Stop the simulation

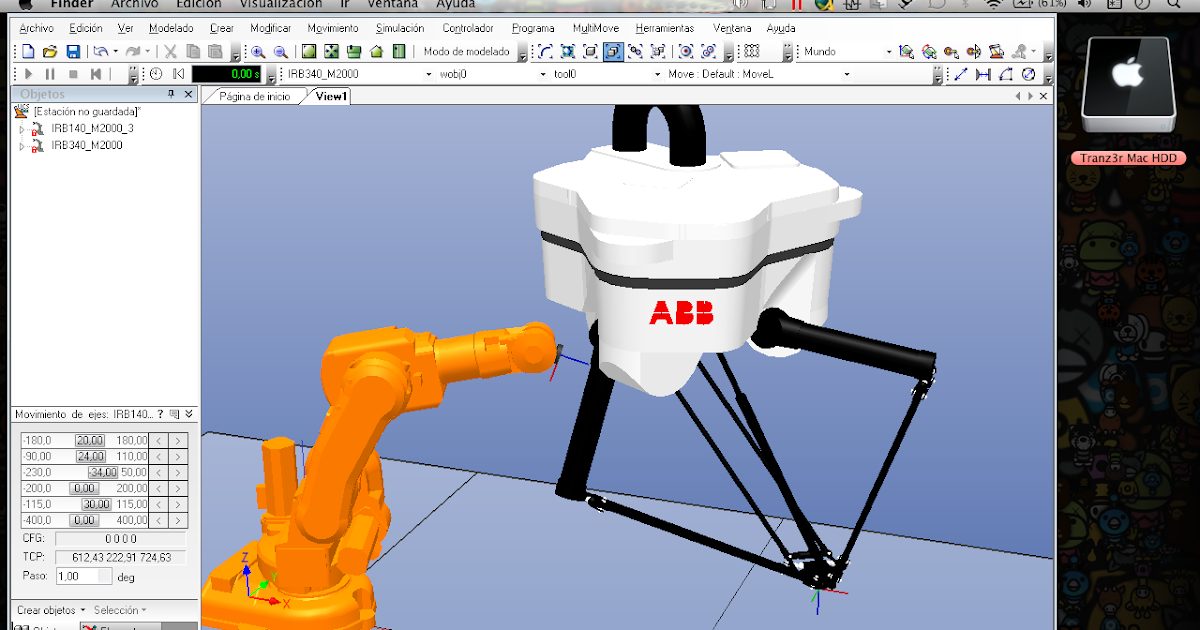(73, 74)
